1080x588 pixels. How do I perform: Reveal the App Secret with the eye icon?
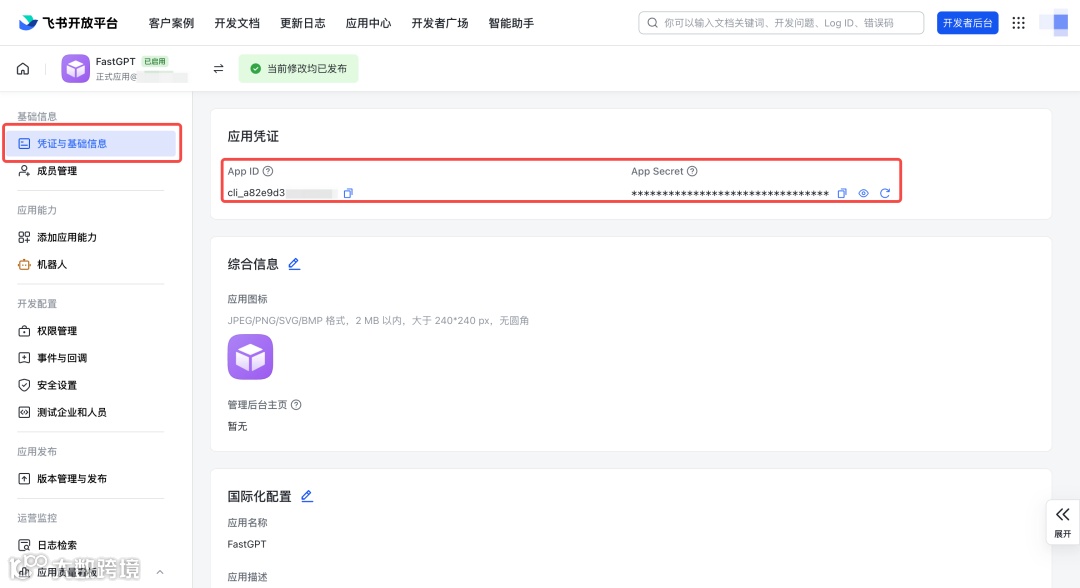[863, 193]
